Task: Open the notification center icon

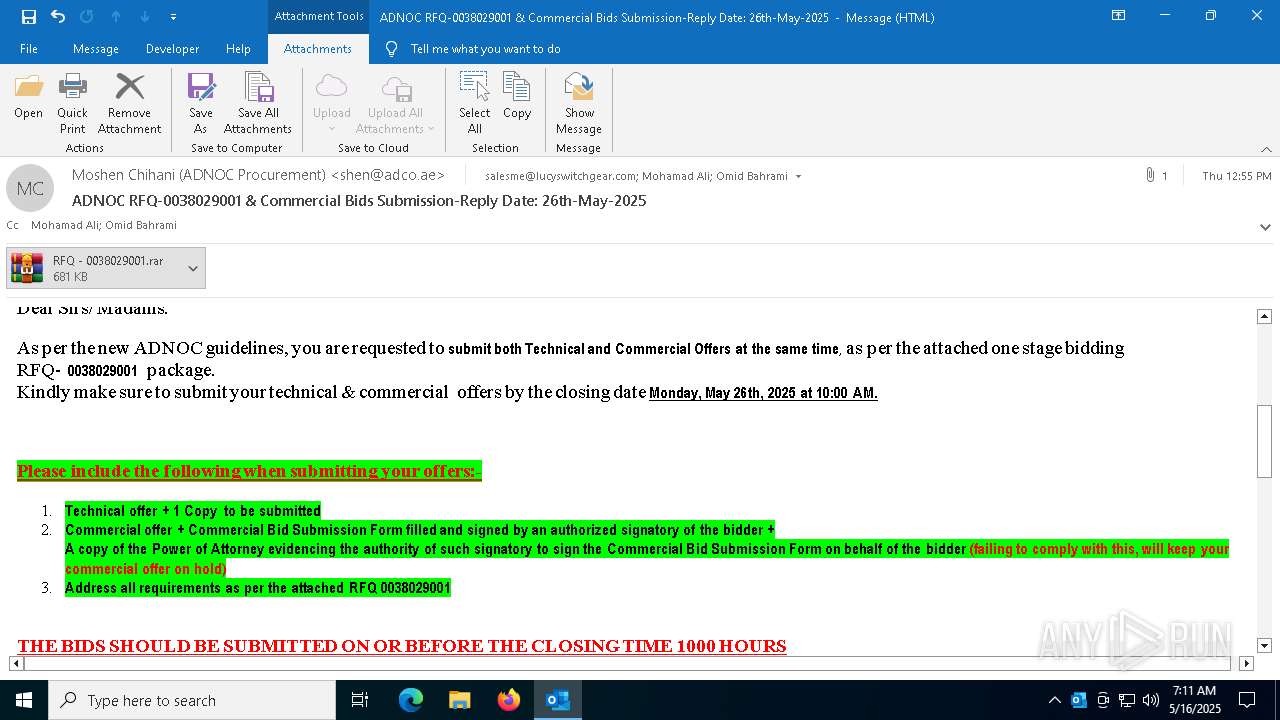Action: [1247, 700]
